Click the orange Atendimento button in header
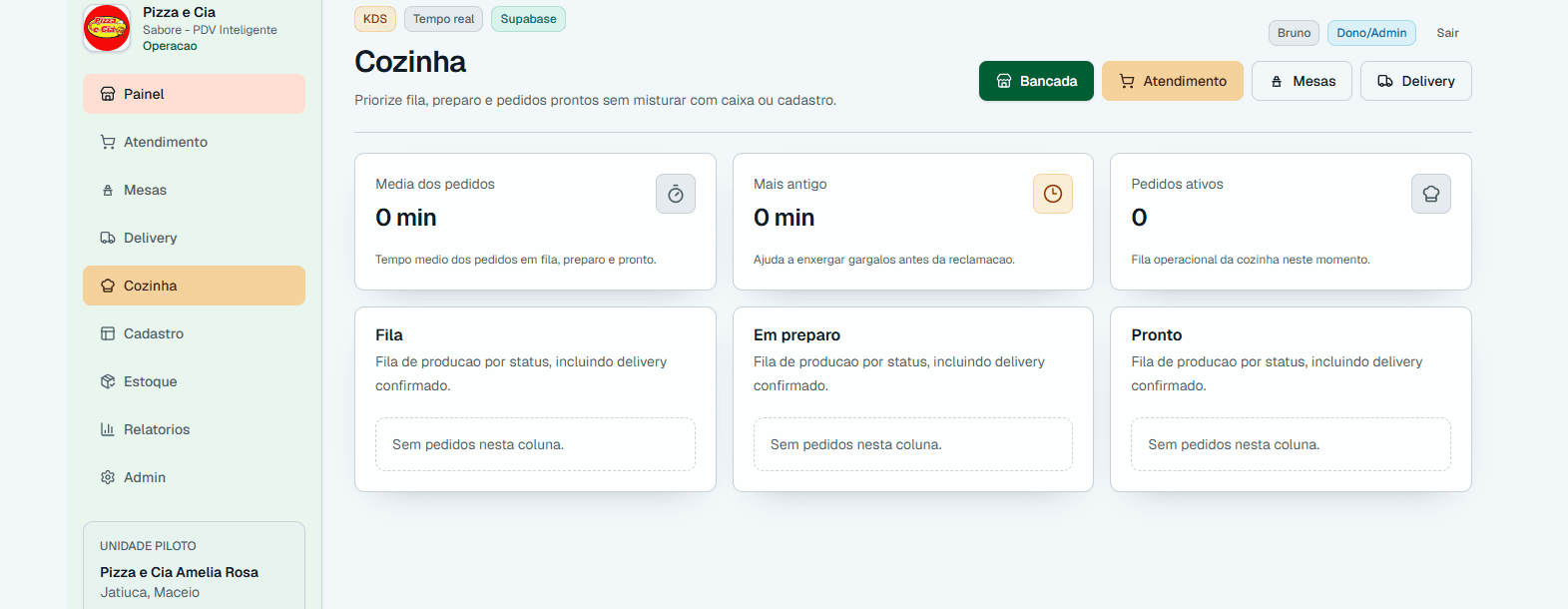The width and height of the screenshot is (1568, 609). (x=1173, y=81)
